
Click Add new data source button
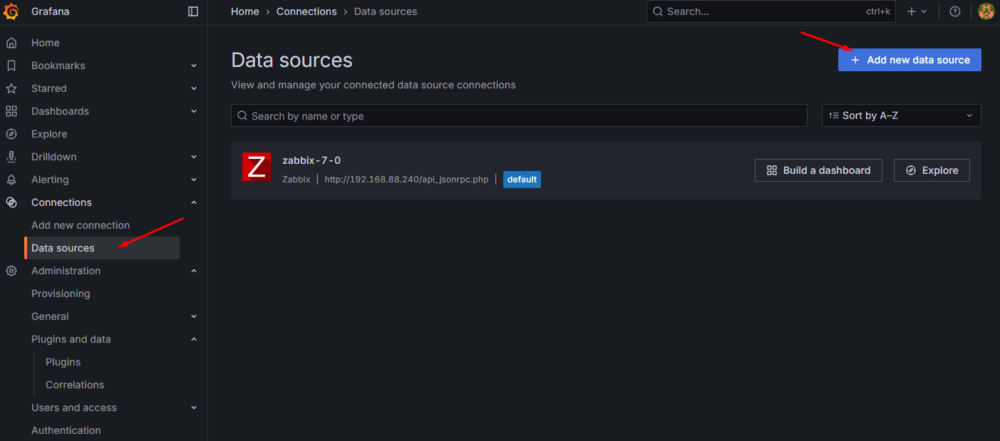[x=909, y=60]
